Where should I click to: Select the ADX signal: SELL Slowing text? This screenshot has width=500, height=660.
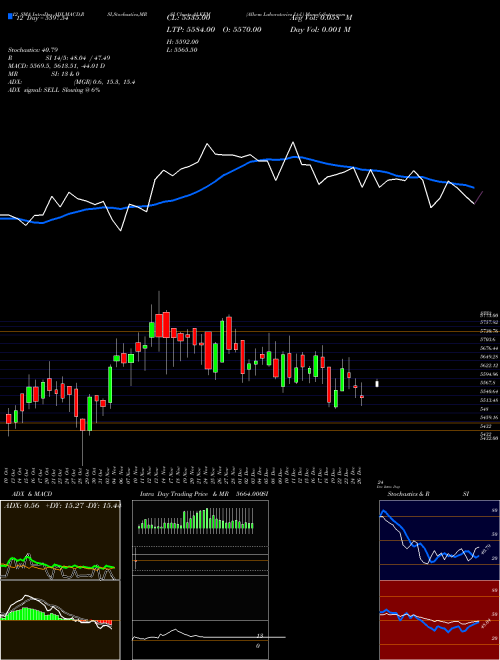pos(54,90)
